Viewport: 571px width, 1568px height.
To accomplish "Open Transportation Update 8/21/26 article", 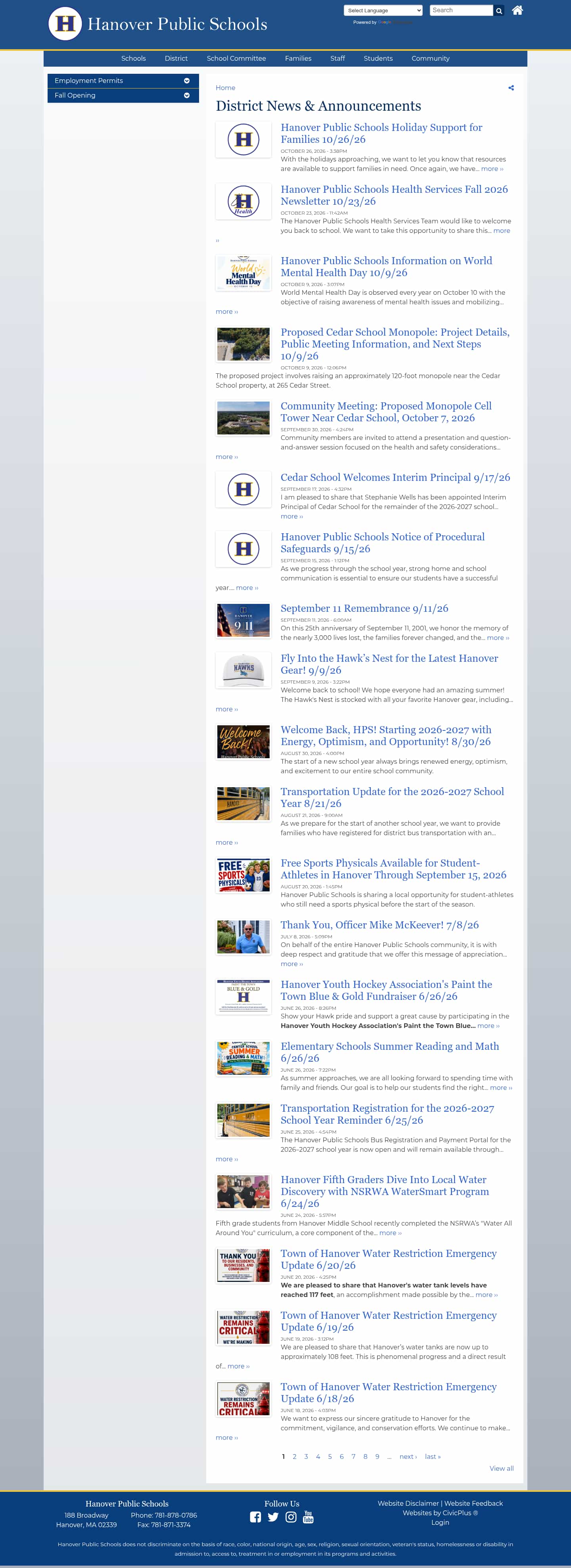I will [392, 797].
